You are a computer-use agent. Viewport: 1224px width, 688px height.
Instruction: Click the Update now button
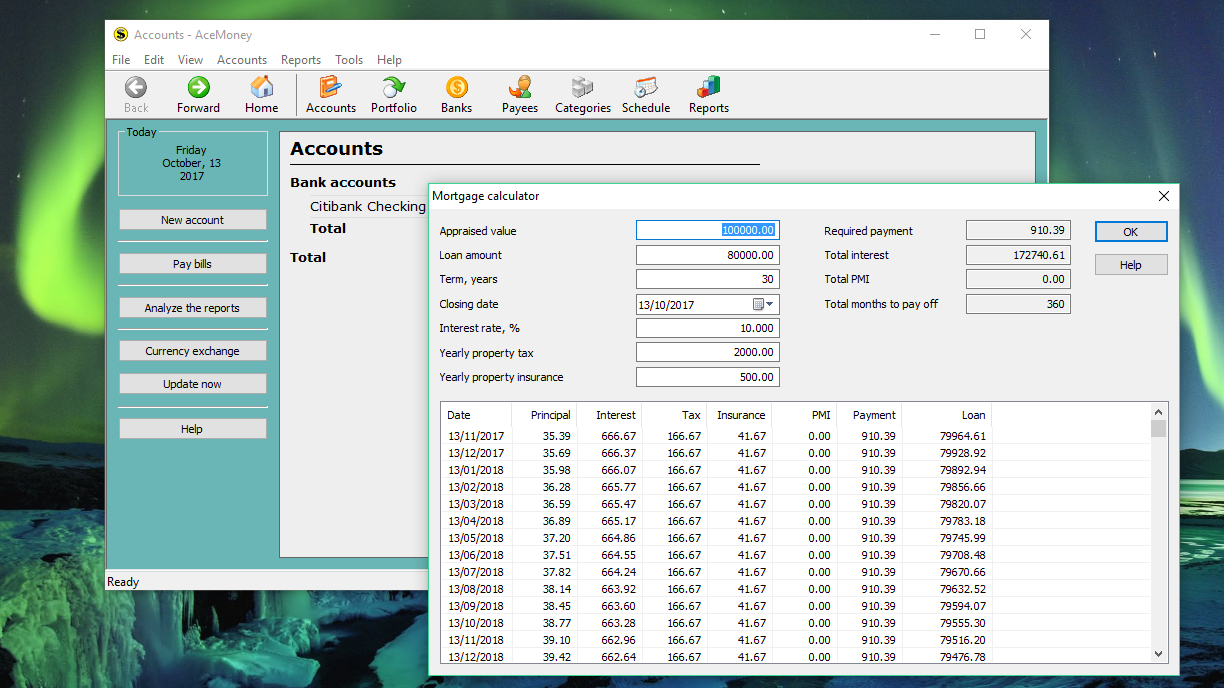coord(192,383)
